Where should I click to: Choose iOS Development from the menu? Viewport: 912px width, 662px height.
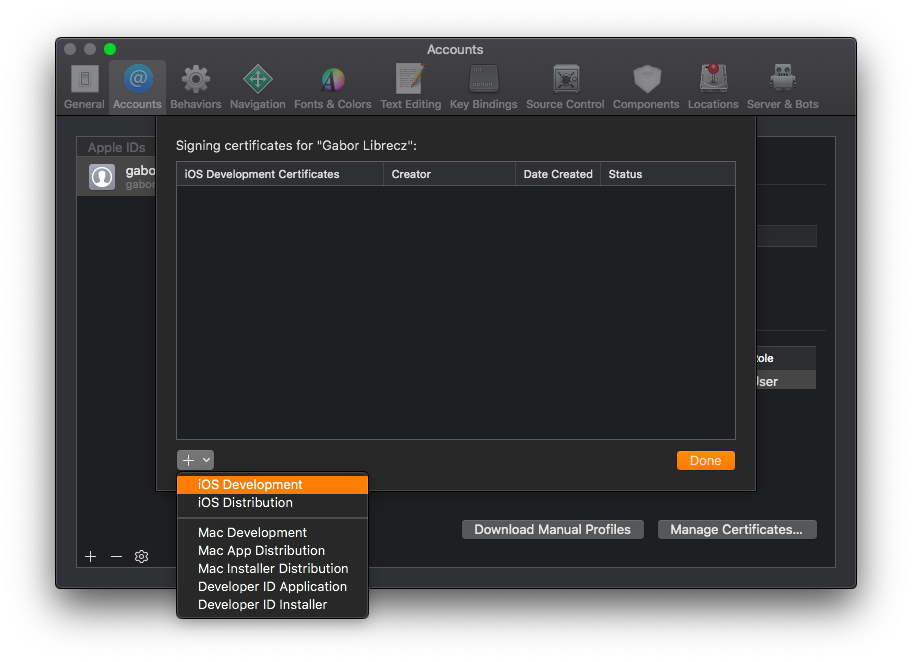click(x=272, y=485)
